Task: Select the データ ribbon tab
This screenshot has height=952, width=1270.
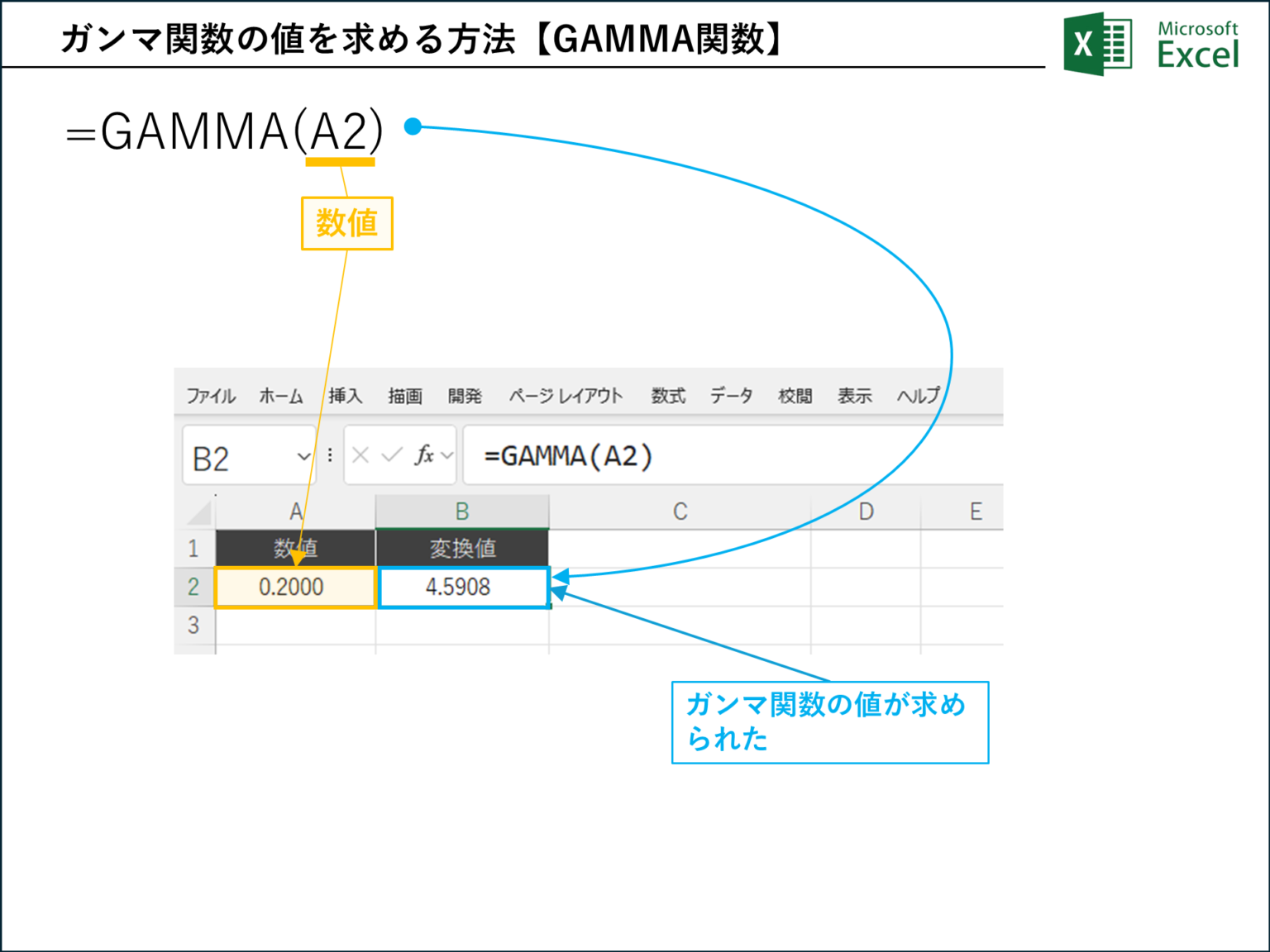Action: click(x=732, y=396)
